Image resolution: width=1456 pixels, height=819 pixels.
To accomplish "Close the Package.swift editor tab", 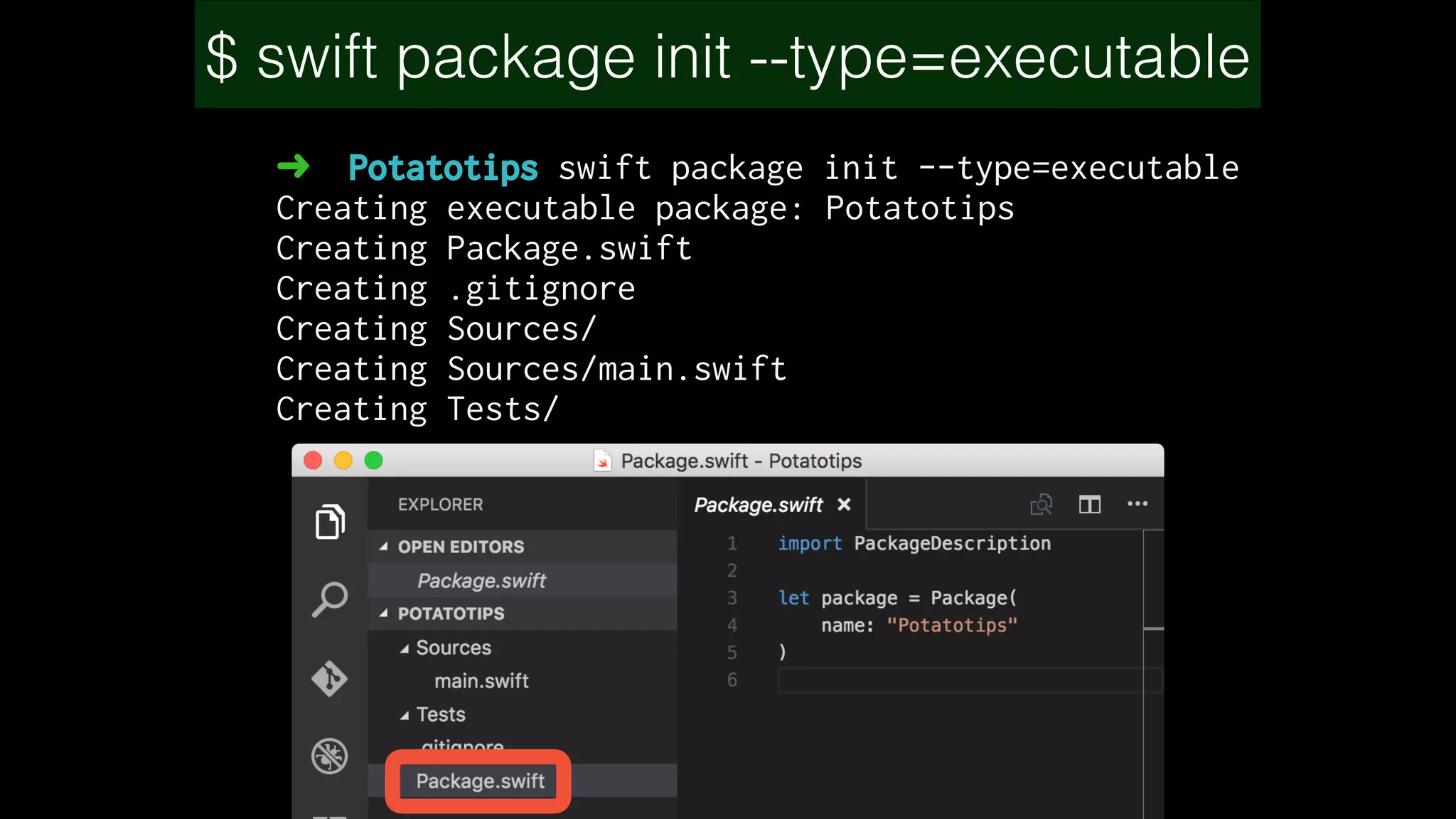I will [844, 504].
